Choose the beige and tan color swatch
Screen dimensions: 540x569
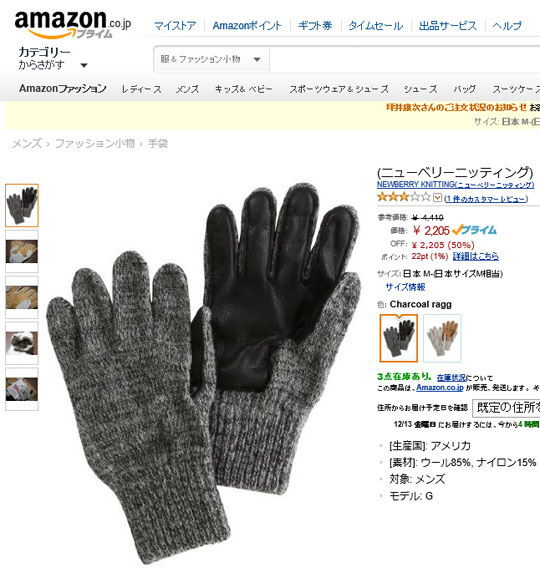pos(442,338)
